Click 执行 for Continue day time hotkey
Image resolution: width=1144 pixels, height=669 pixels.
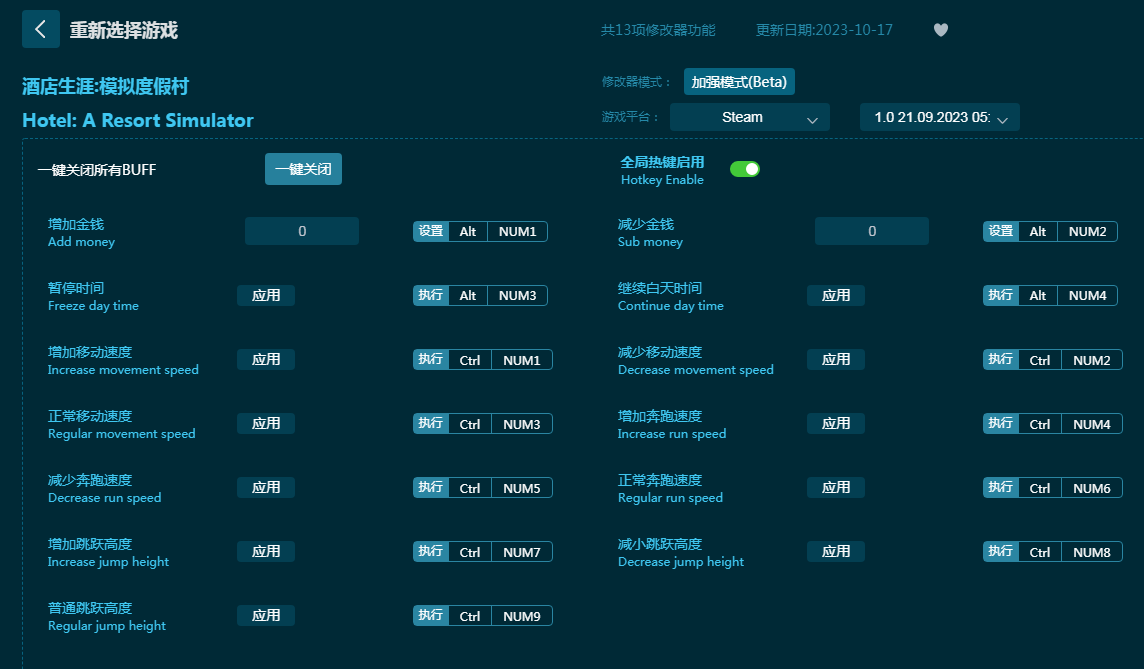1000,295
